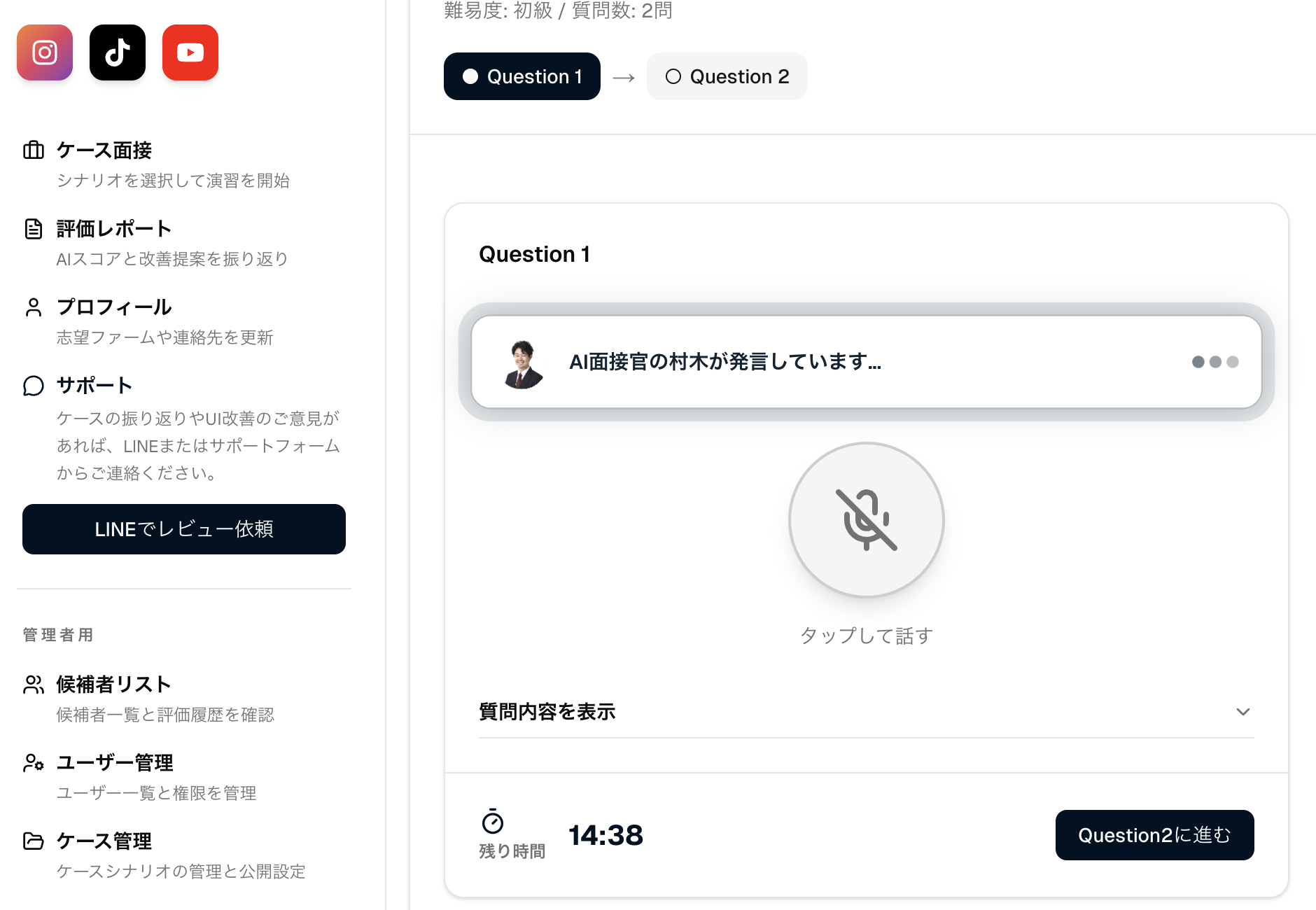The width and height of the screenshot is (1316, 910).
Task: Open the ユーザー管理 menu item
Action: click(115, 762)
